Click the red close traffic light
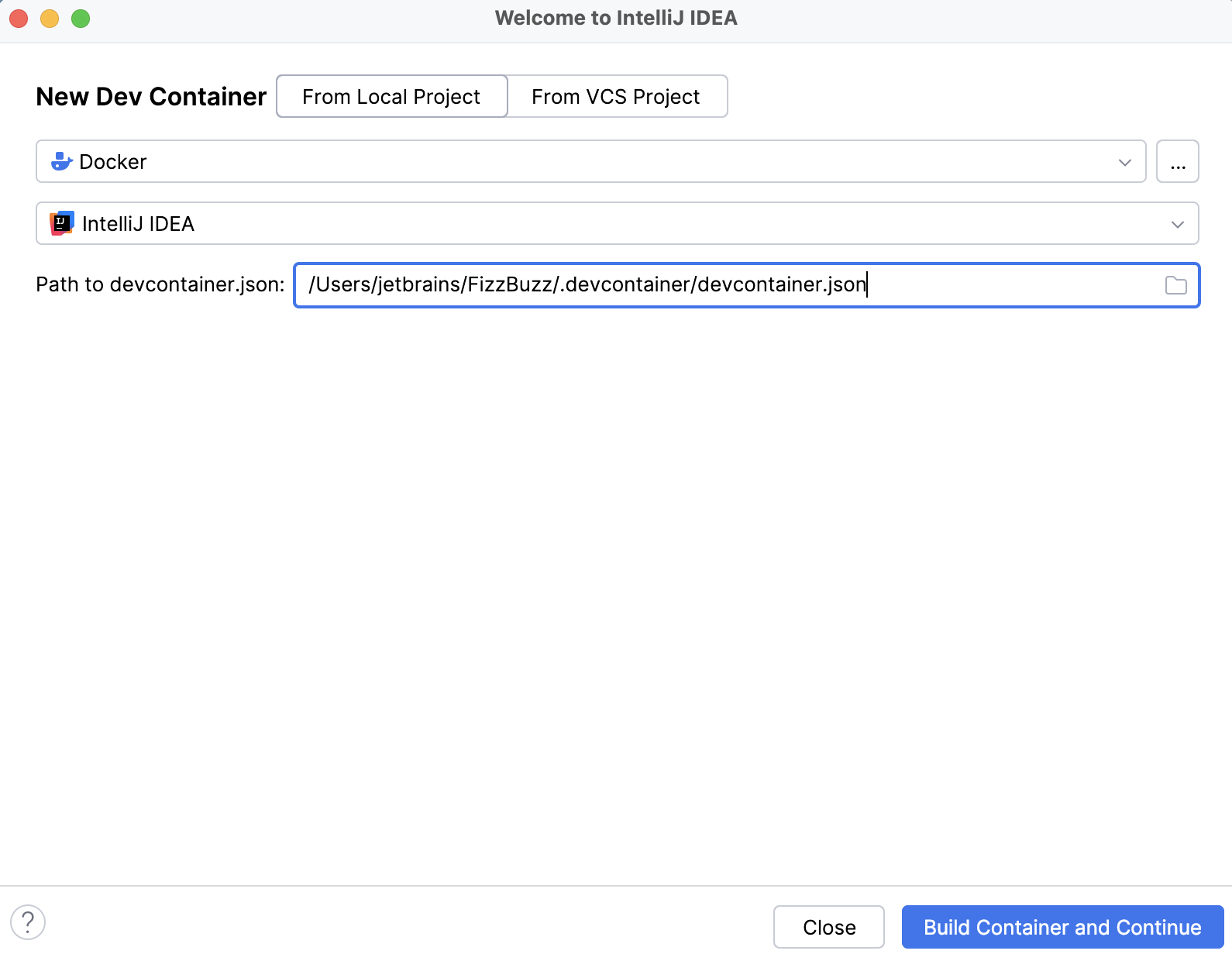 18,17
